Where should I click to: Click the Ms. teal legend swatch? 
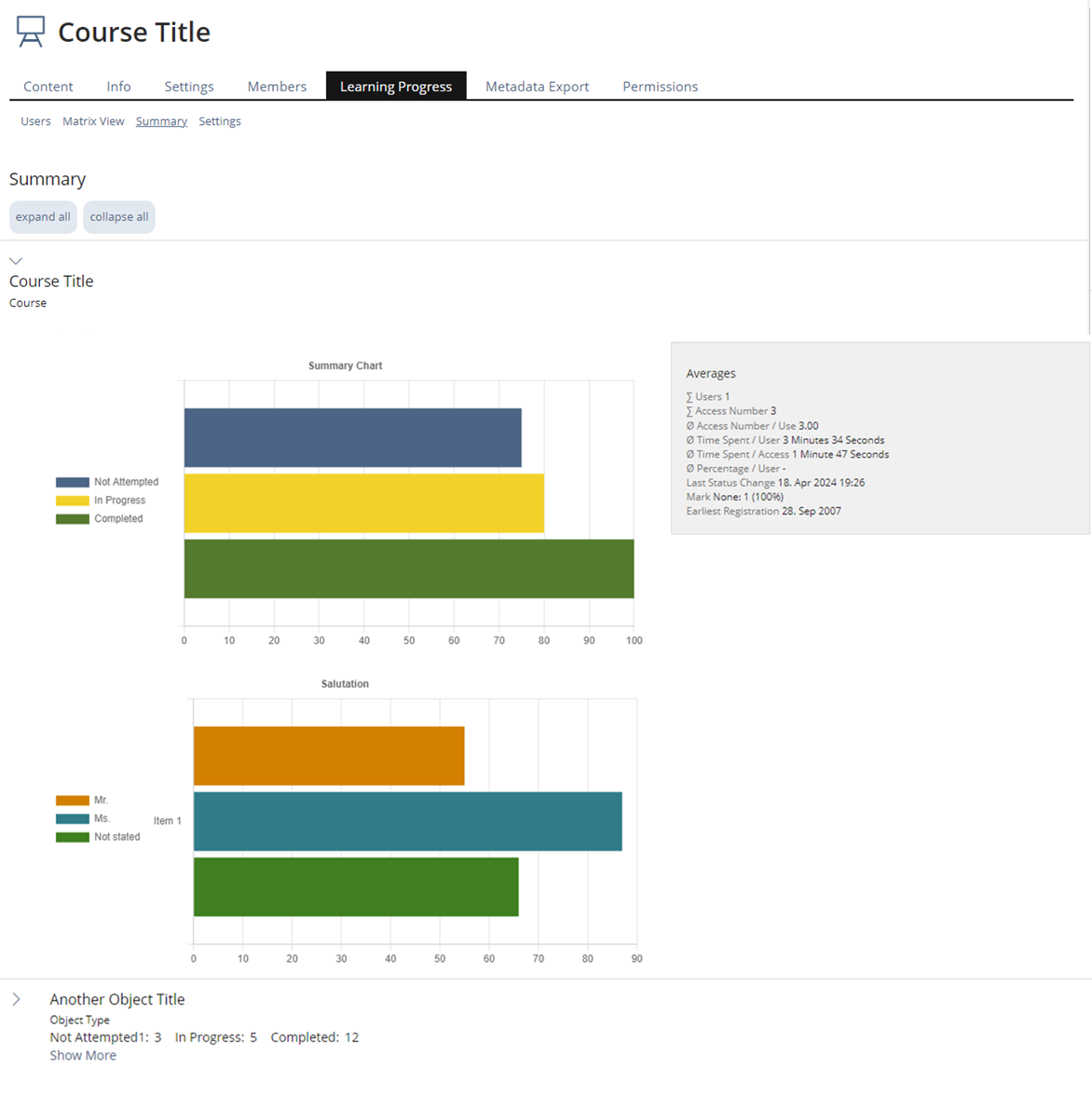[73, 818]
